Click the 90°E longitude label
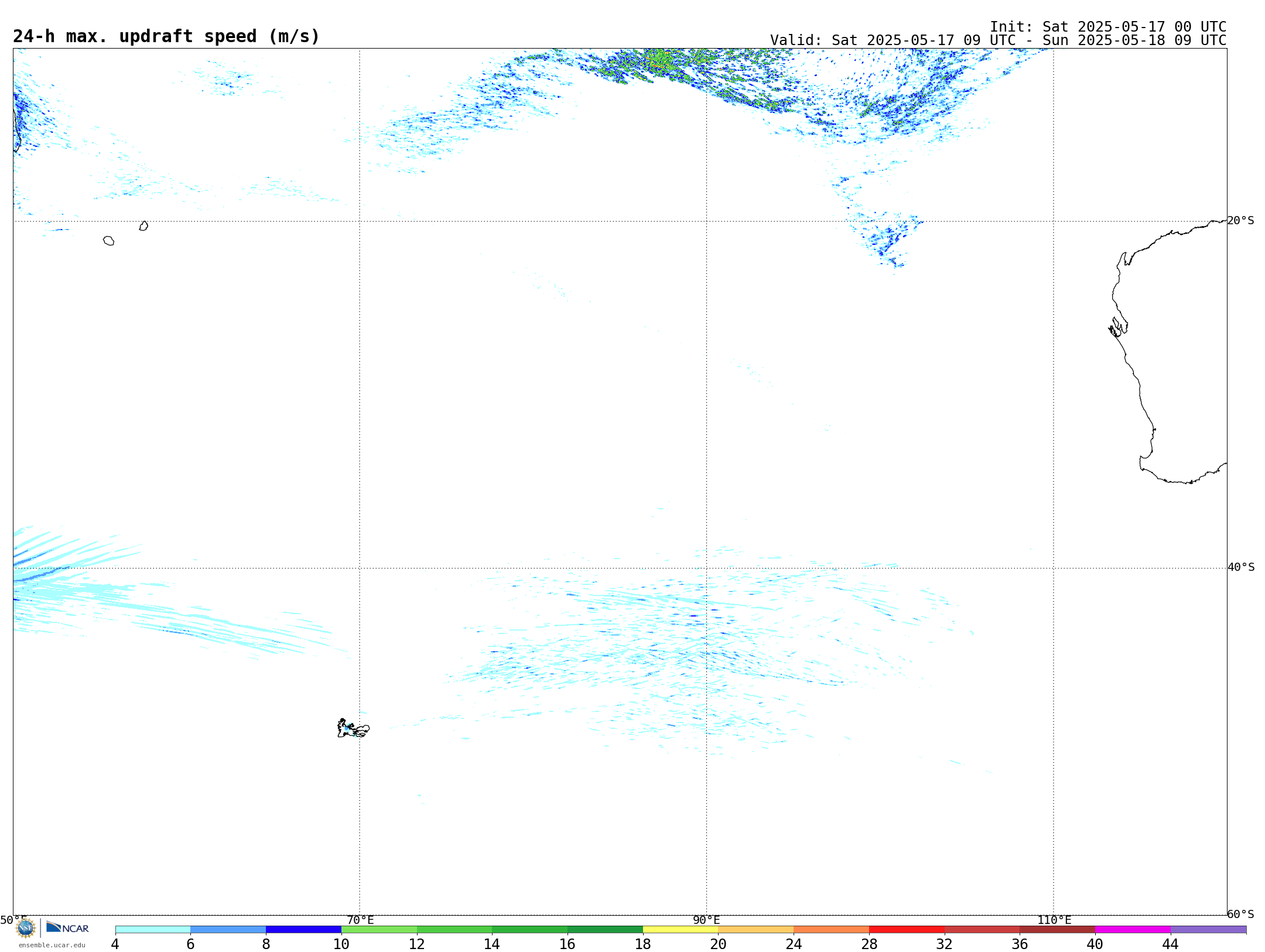 click(706, 920)
